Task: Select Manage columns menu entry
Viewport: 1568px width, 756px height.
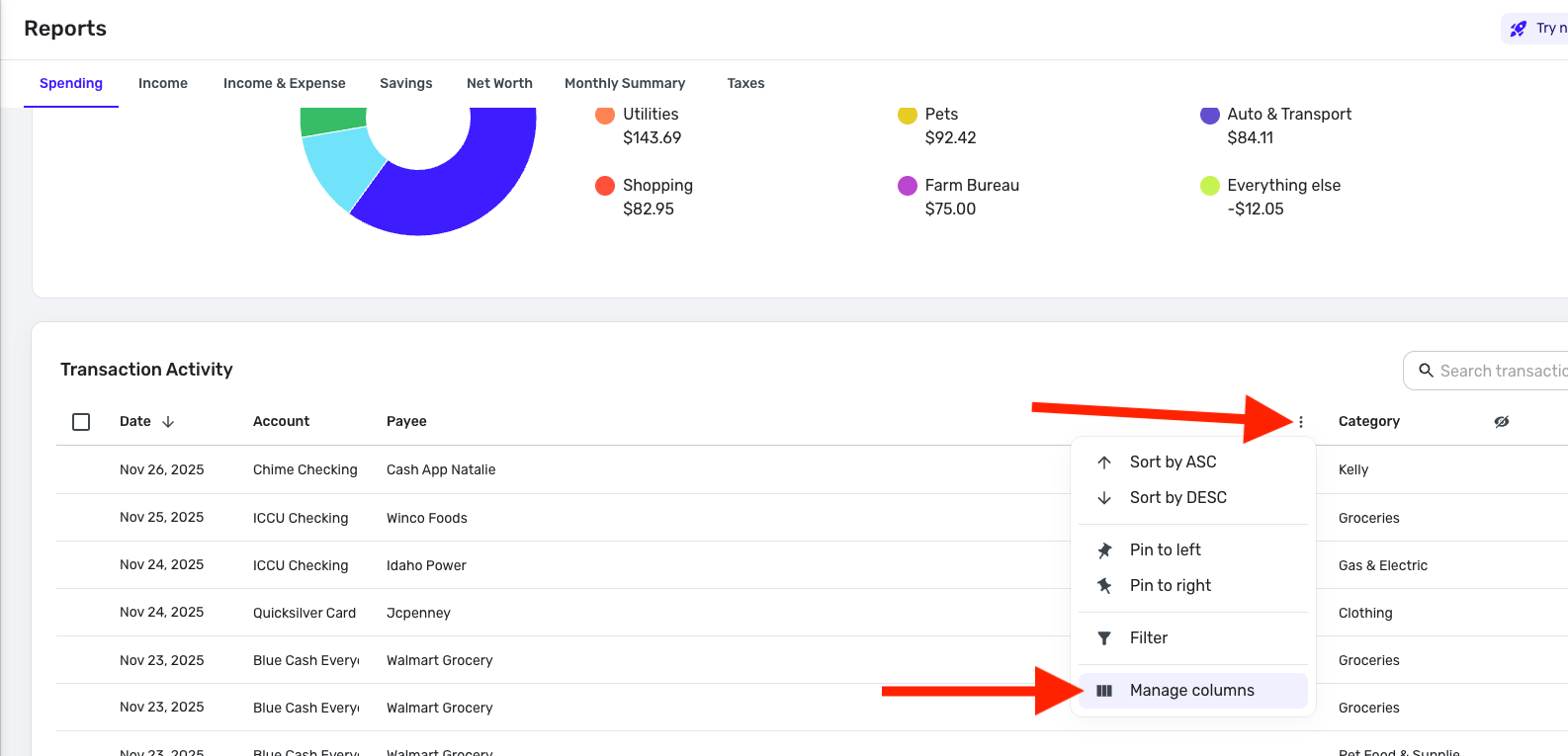Action: (1193, 691)
